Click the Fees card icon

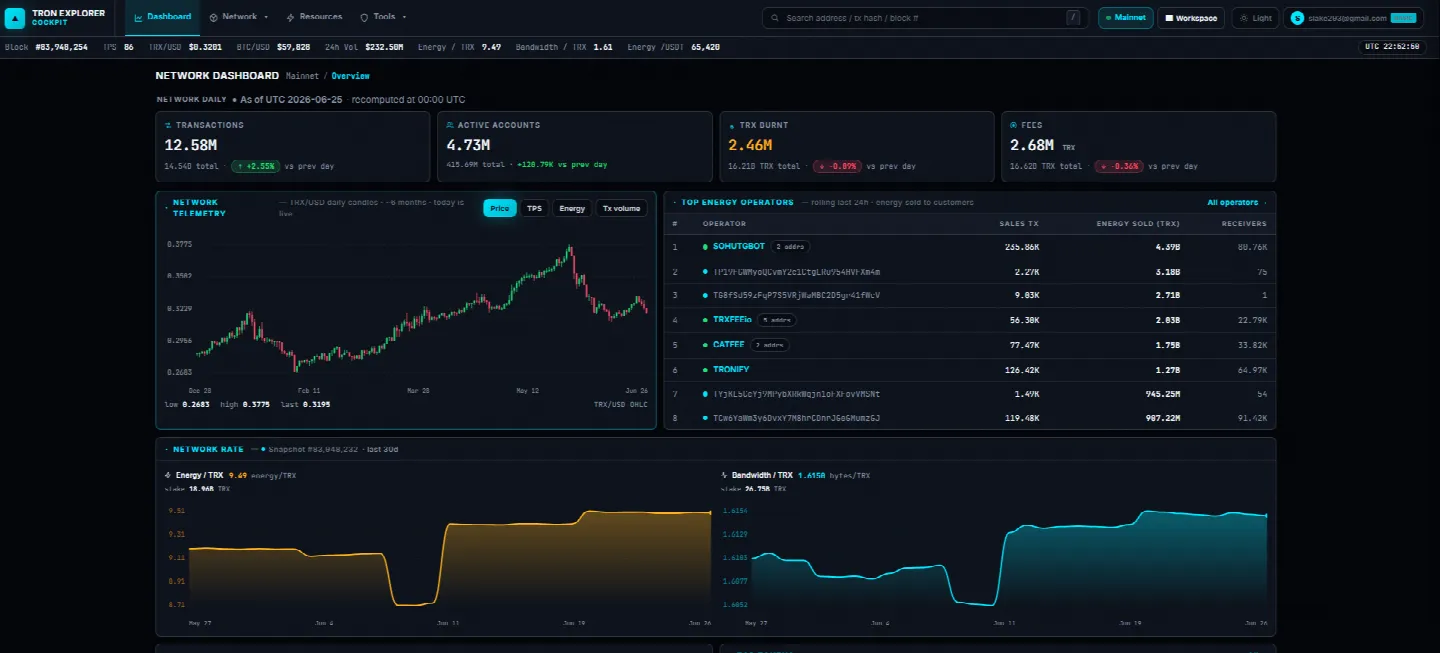coord(1014,125)
